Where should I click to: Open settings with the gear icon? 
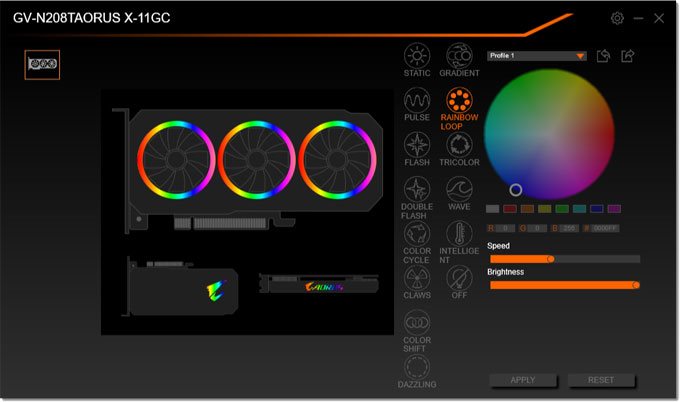pyautogui.click(x=617, y=18)
